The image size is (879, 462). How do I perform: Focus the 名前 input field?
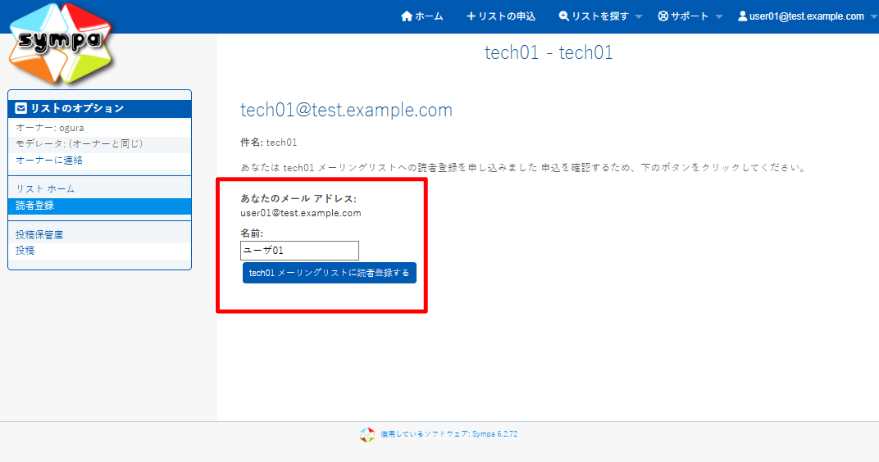pos(299,251)
